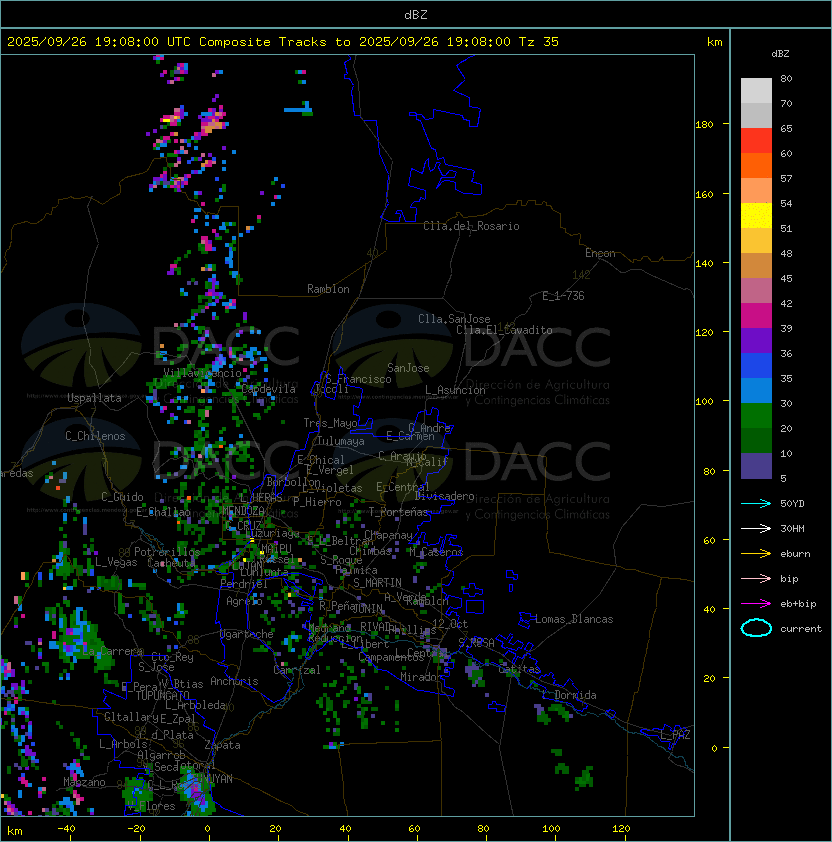Click the 'Zapata' map label
This screenshot has height=842, width=832.
coord(222,745)
